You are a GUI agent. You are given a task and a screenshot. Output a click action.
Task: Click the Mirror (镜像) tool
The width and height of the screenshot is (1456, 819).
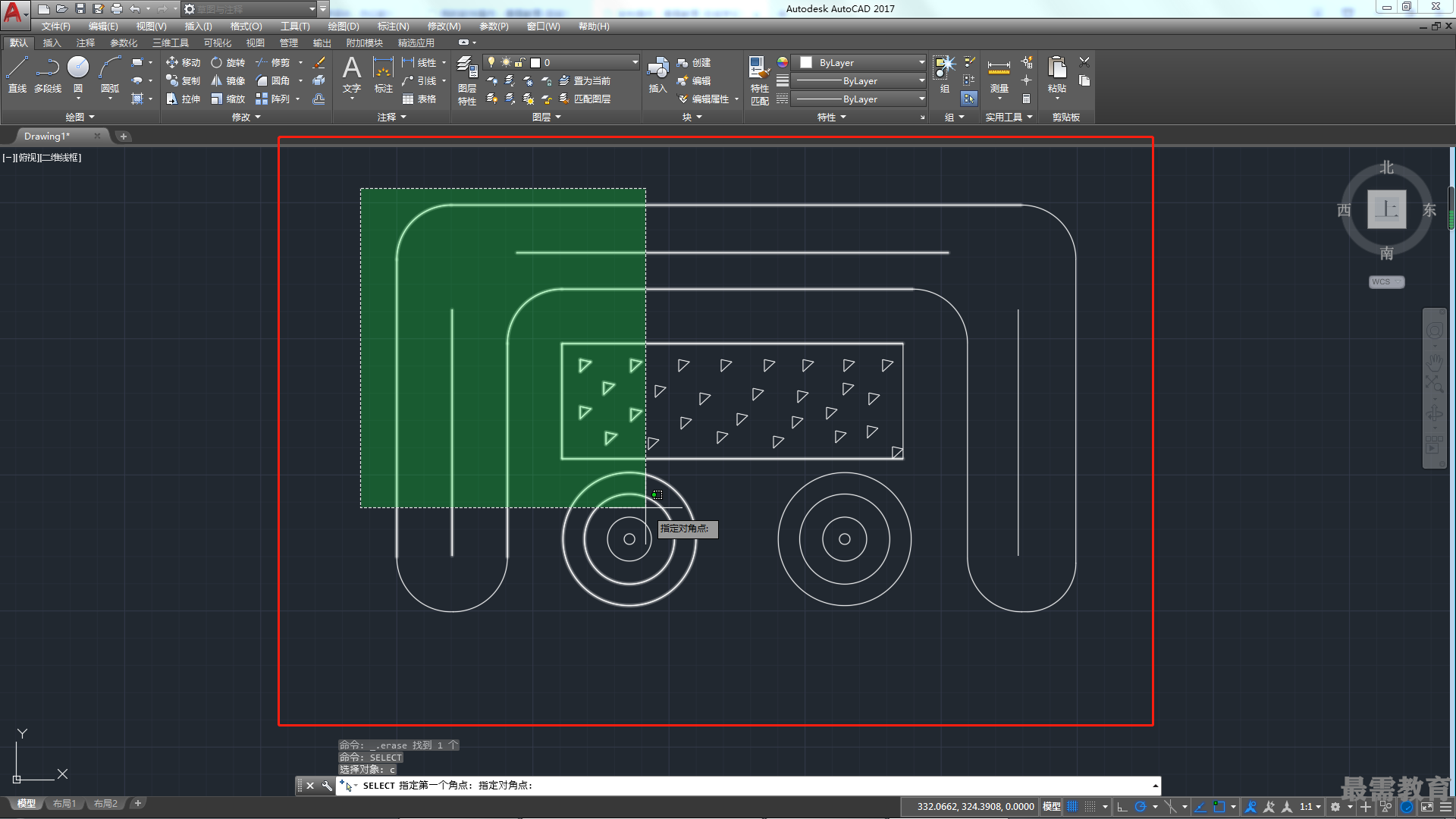click(x=228, y=80)
